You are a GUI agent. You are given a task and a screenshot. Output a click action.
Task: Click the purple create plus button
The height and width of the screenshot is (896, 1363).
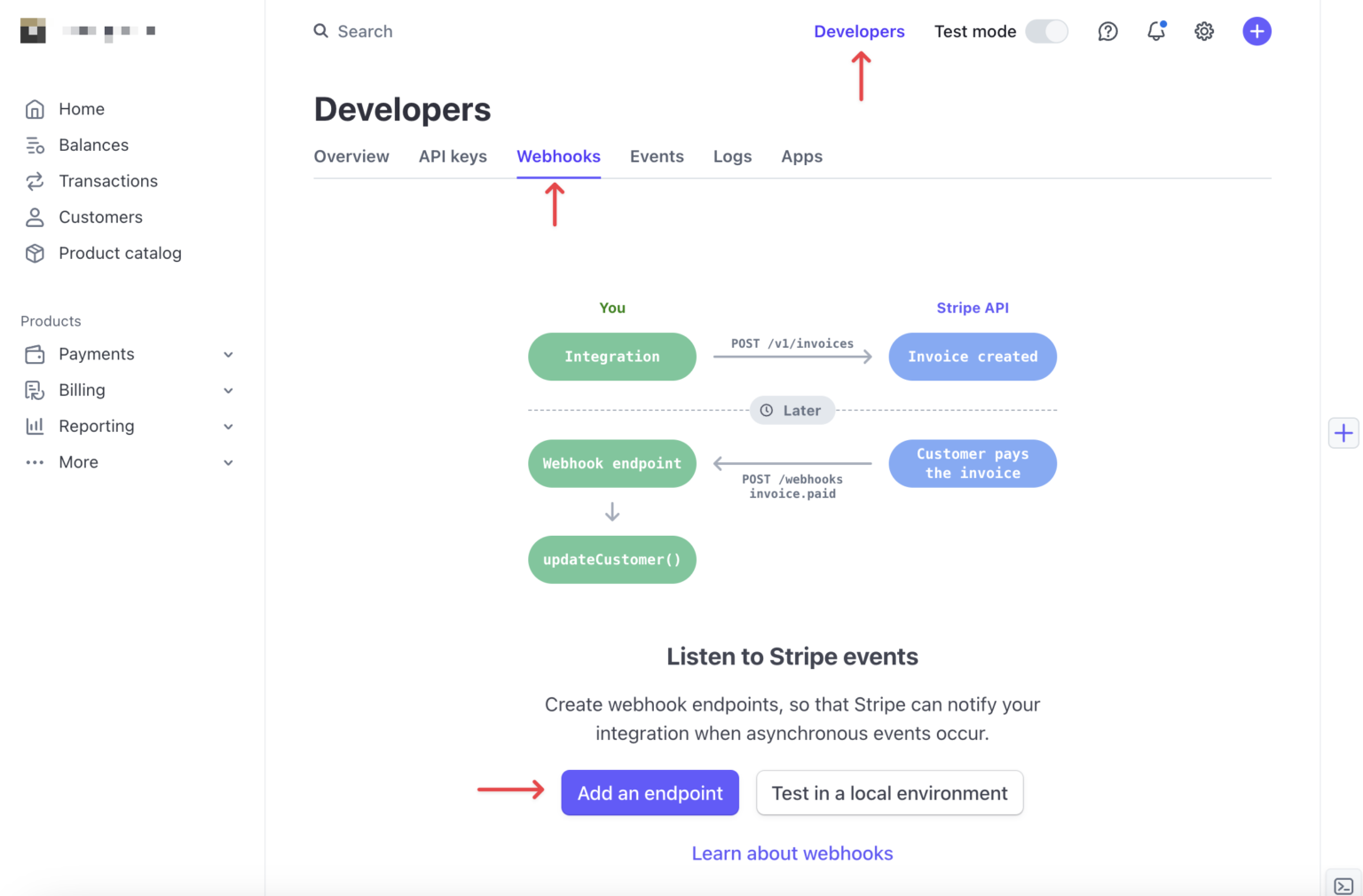pyautogui.click(x=1257, y=32)
